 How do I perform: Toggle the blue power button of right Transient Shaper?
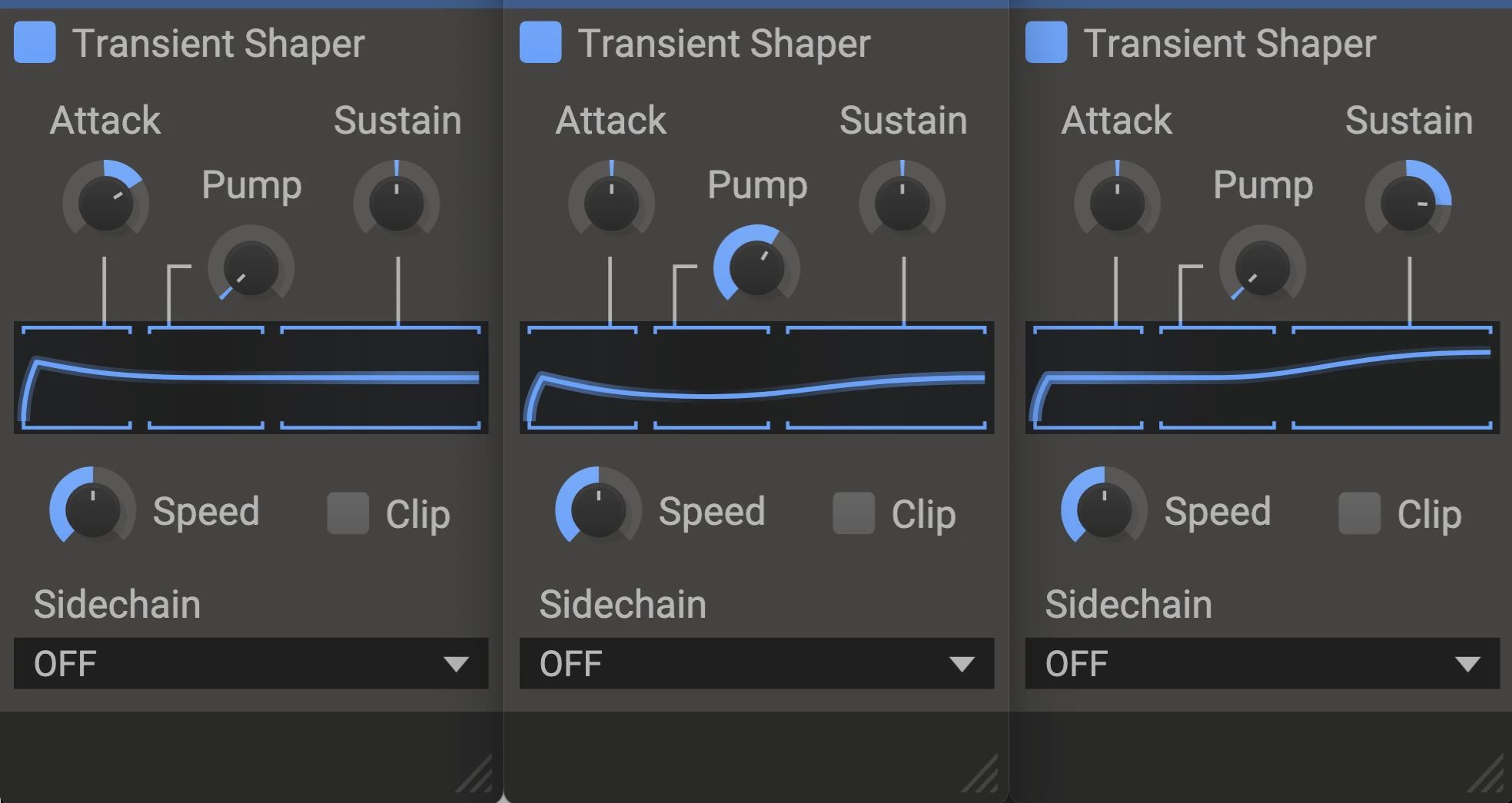(1046, 42)
